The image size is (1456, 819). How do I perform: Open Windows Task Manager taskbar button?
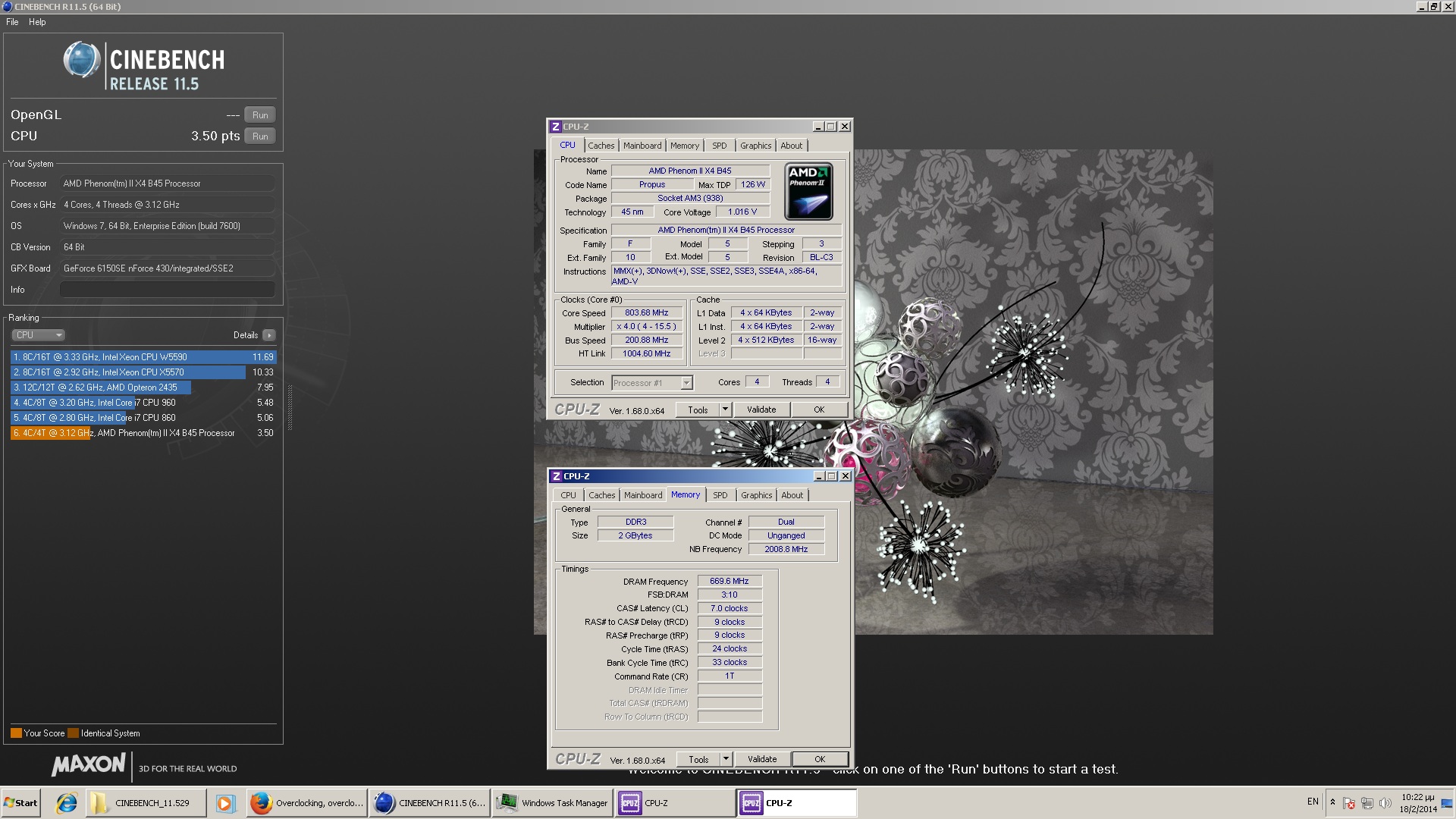[x=553, y=803]
